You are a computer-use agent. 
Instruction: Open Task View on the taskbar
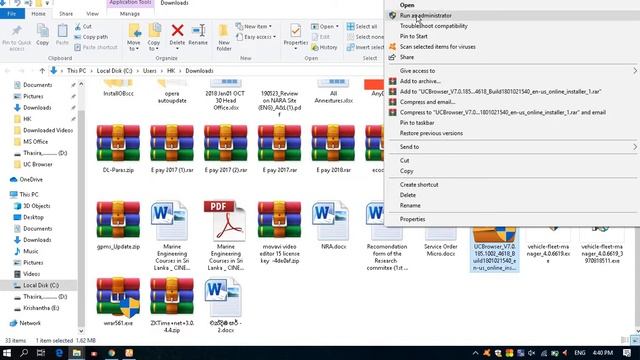(41, 353)
